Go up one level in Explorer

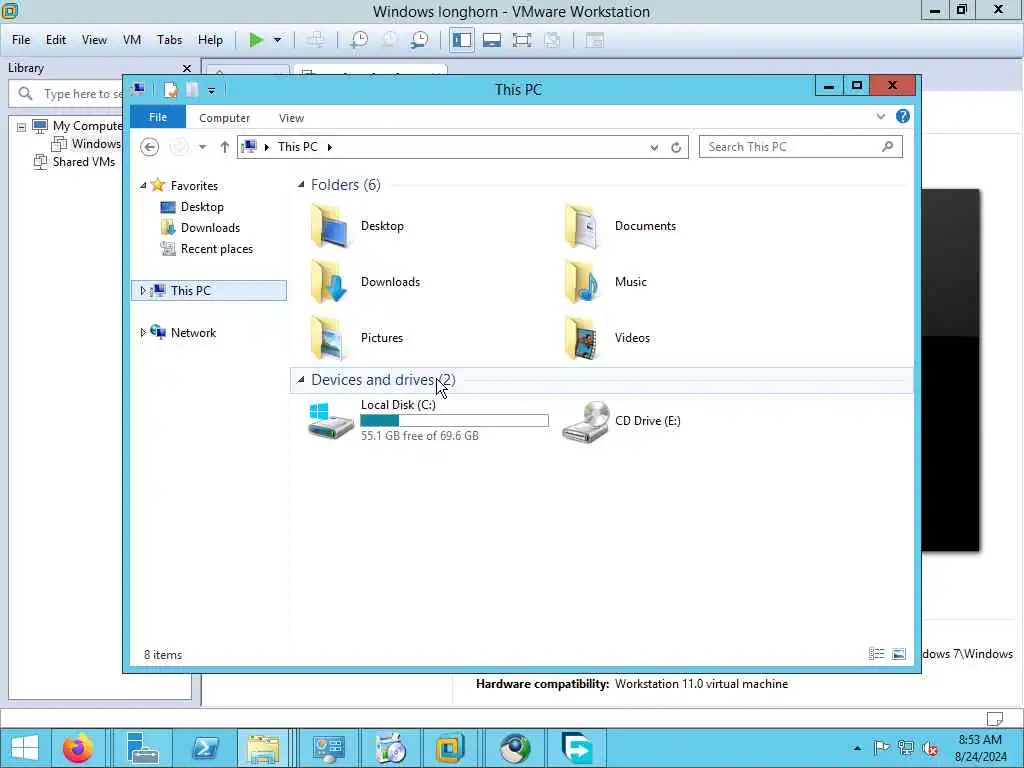(x=224, y=147)
